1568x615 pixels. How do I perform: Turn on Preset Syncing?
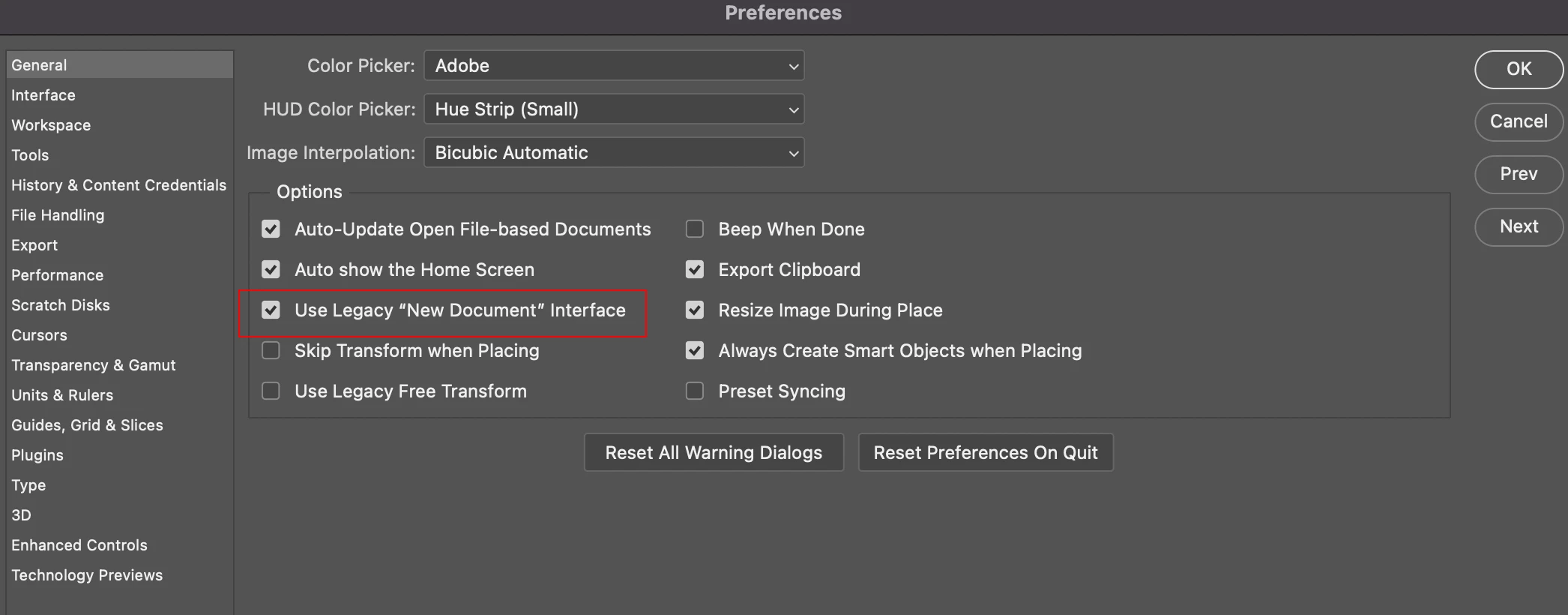pyautogui.click(x=695, y=391)
